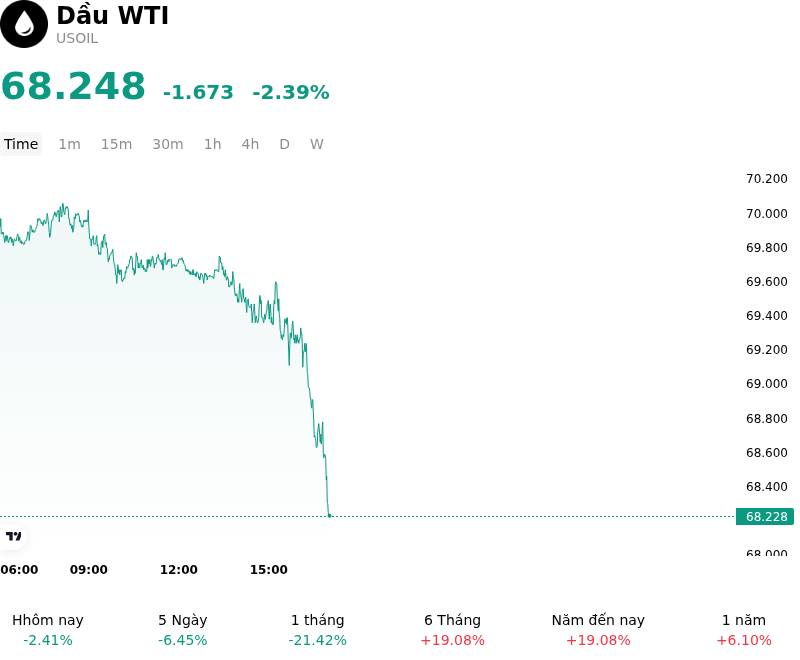
Task: Switch chart to 1m interval
Action: click(x=69, y=144)
